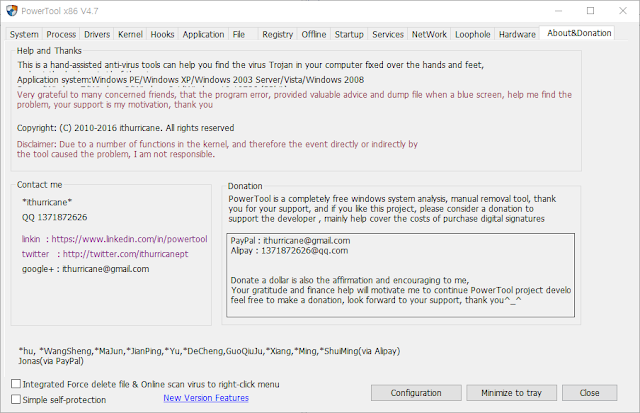Open the New Version Features link

click(206, 398)
